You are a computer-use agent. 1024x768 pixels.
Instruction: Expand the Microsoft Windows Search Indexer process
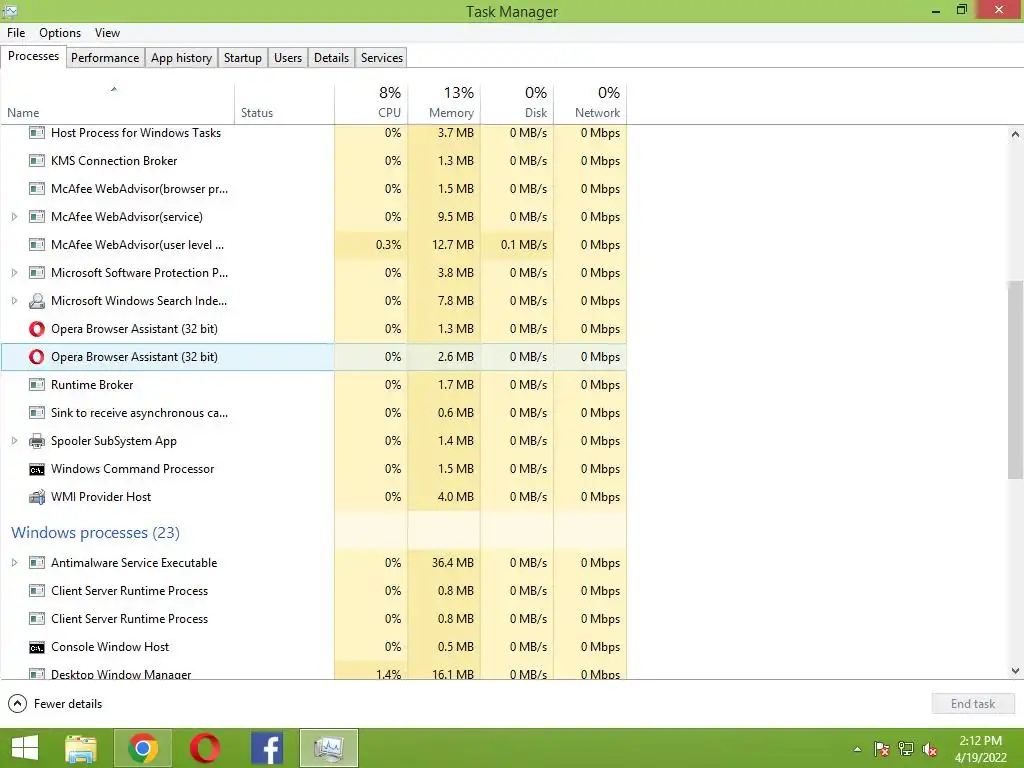(14, 301)
